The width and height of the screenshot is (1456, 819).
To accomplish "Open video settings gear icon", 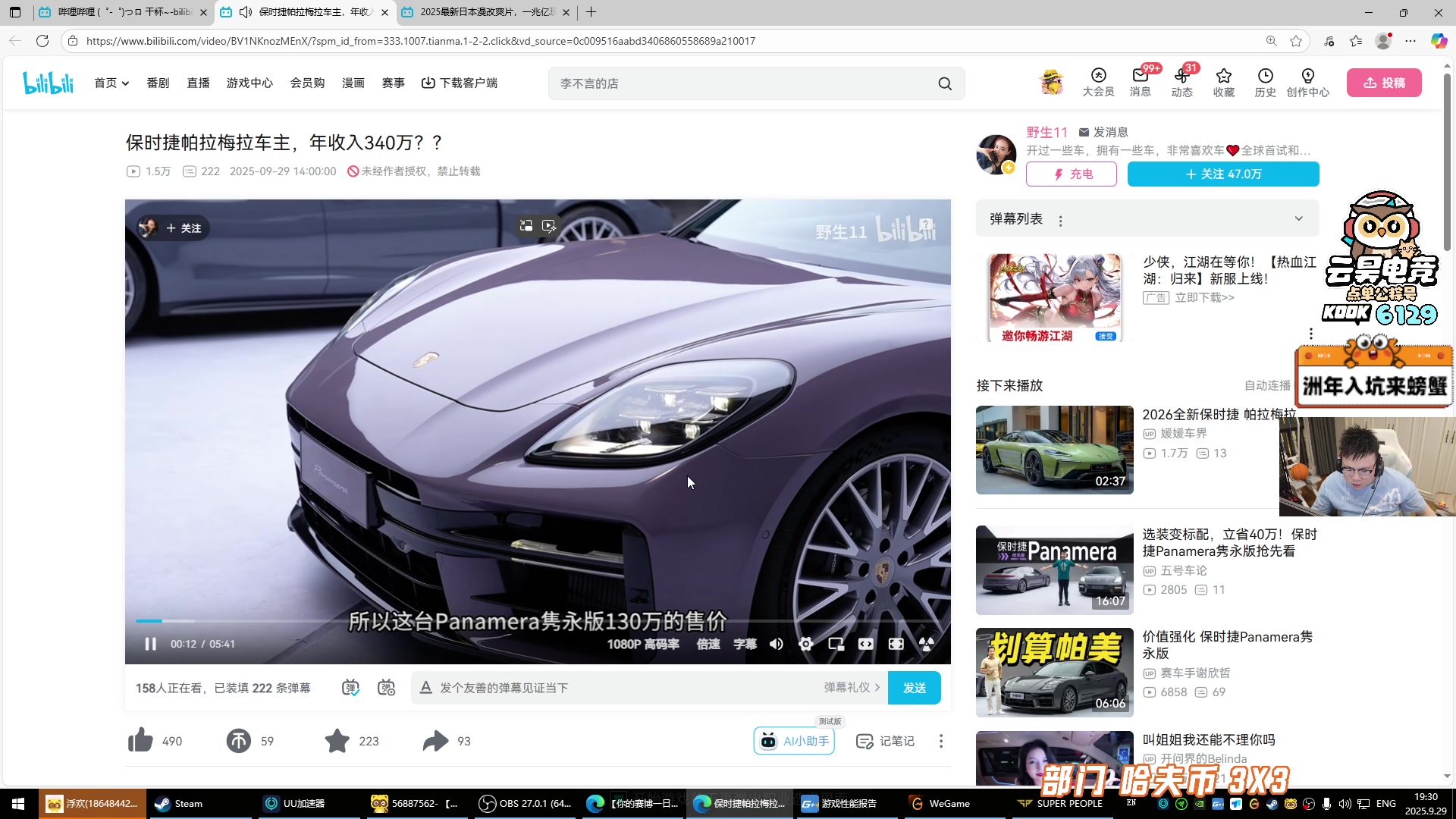I will click(x=805, y=644).
